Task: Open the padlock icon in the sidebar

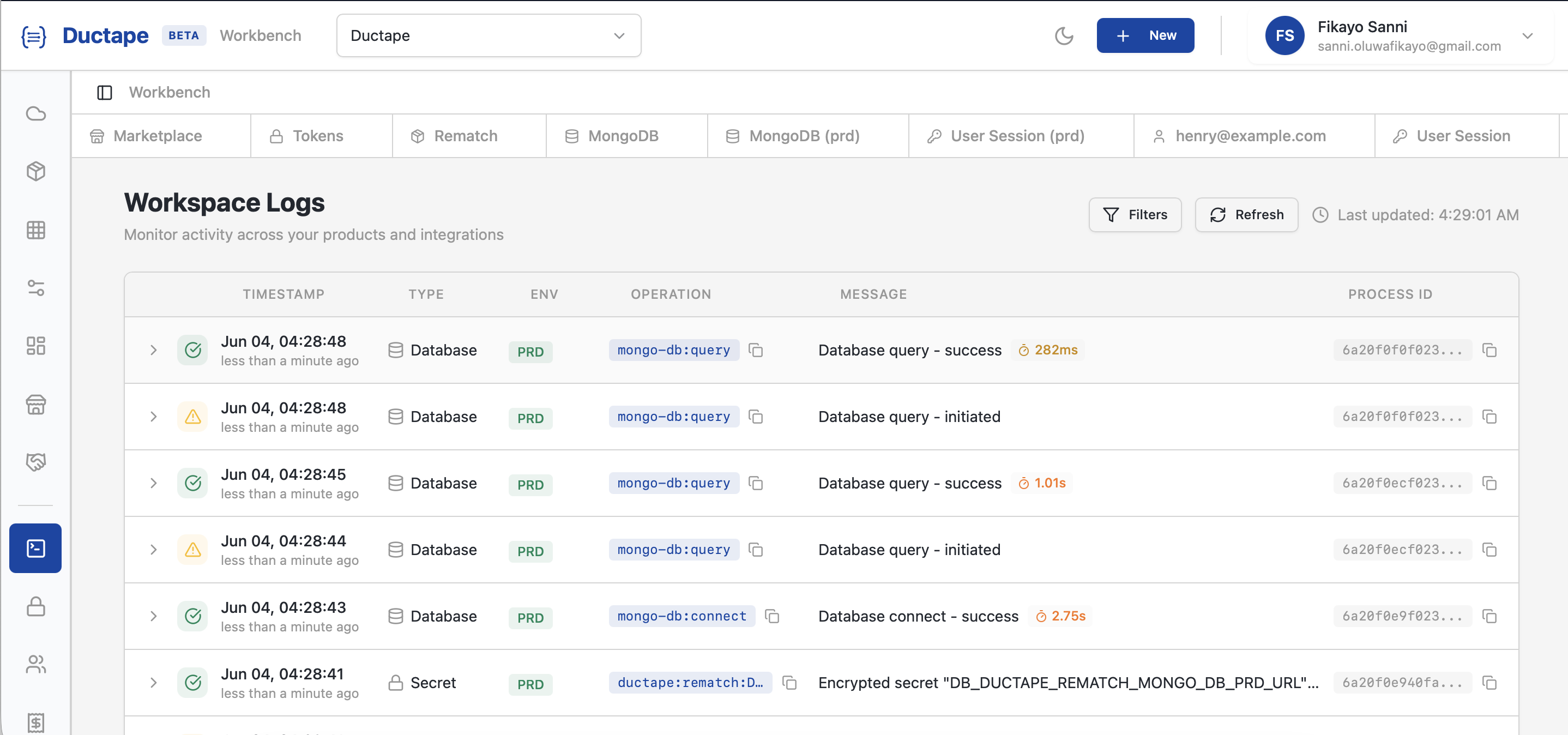Action: pos(36,606)
